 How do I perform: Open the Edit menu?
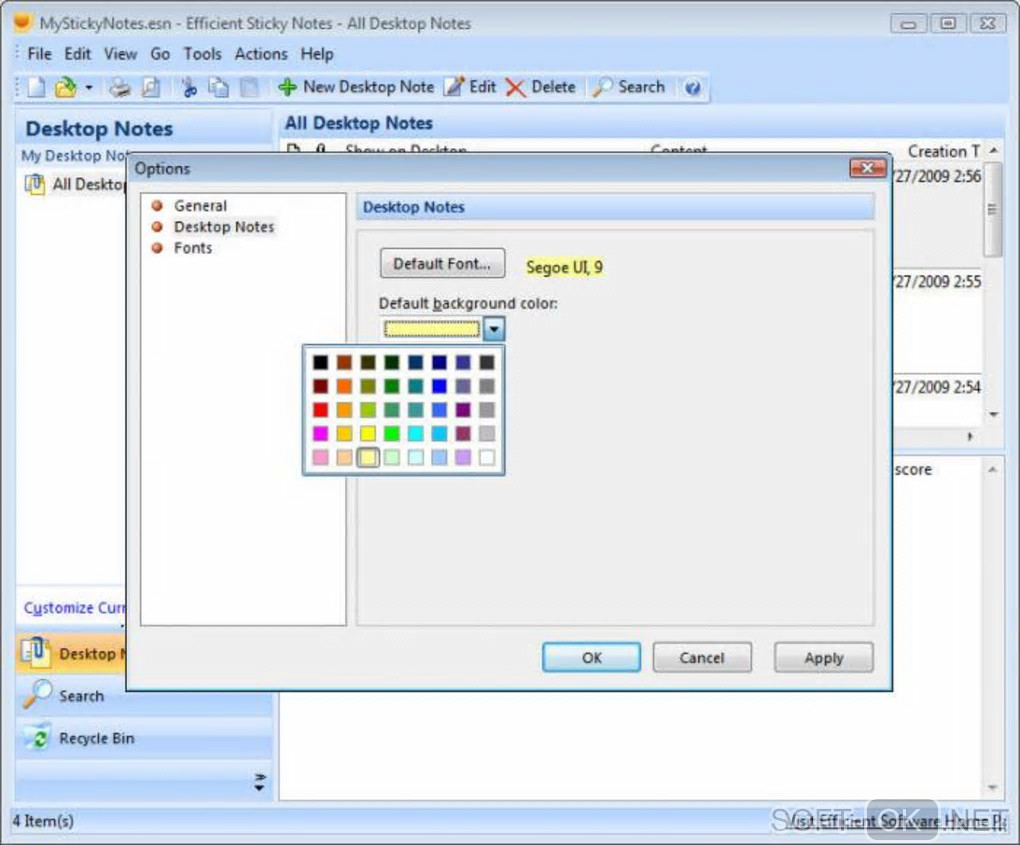point(77,54)
